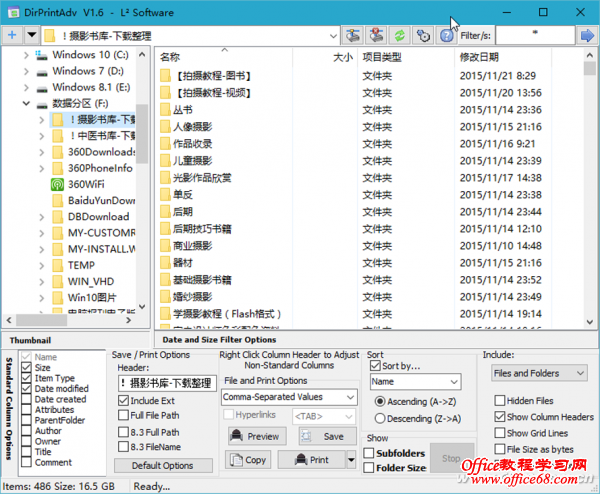The height and width of the screenshot is (494, 600).
Task: Open the Date and Size Filter Options tab
Action: pos(219,340)
